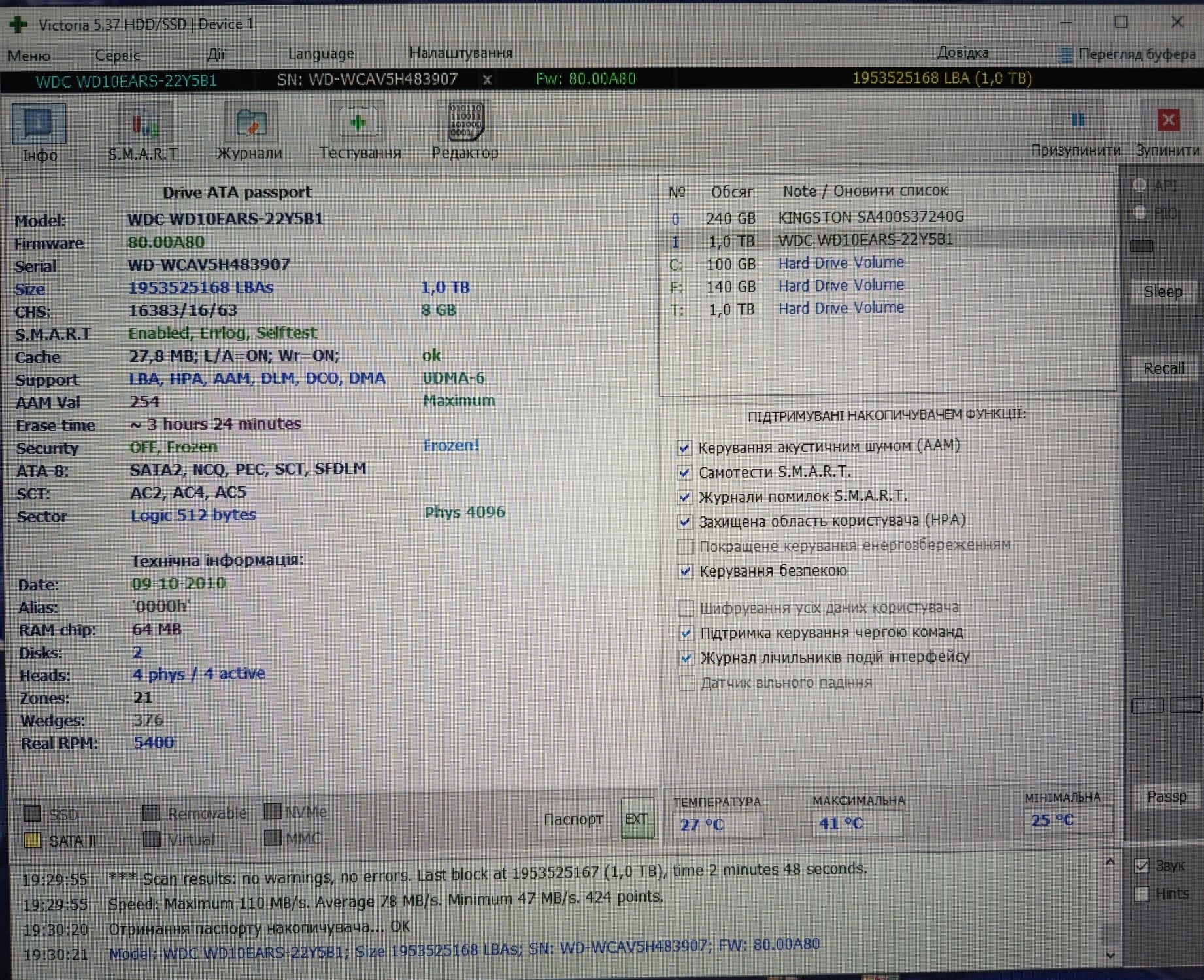This screenshot has height=980, width=1204.
Task: Toggle Журнали помилок S.M.A.R.T. checkbox
Action: (684, 497)
